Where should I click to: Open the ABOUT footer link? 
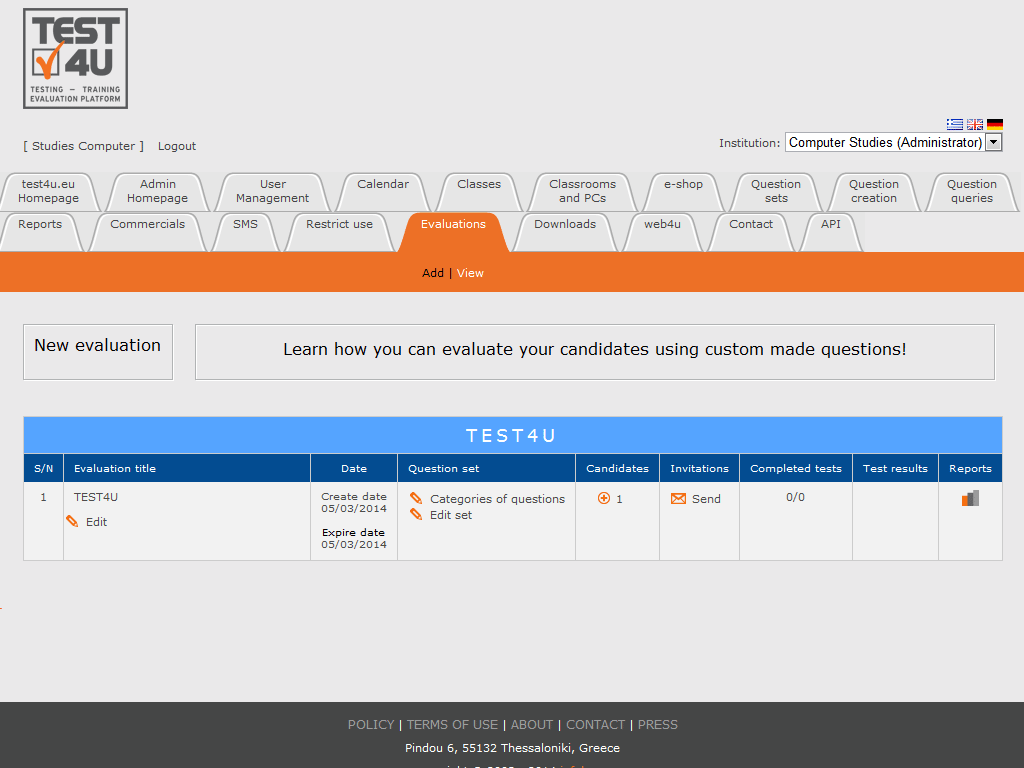click(x=532, y=725)
